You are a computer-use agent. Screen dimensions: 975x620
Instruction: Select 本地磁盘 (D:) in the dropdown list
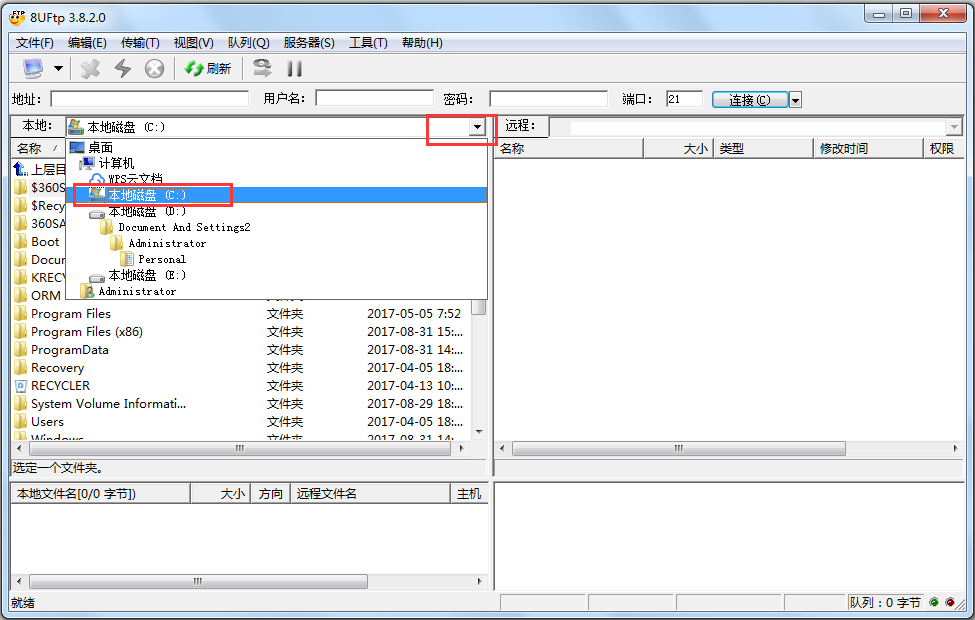pyautogui.click(x=146, y=212)
